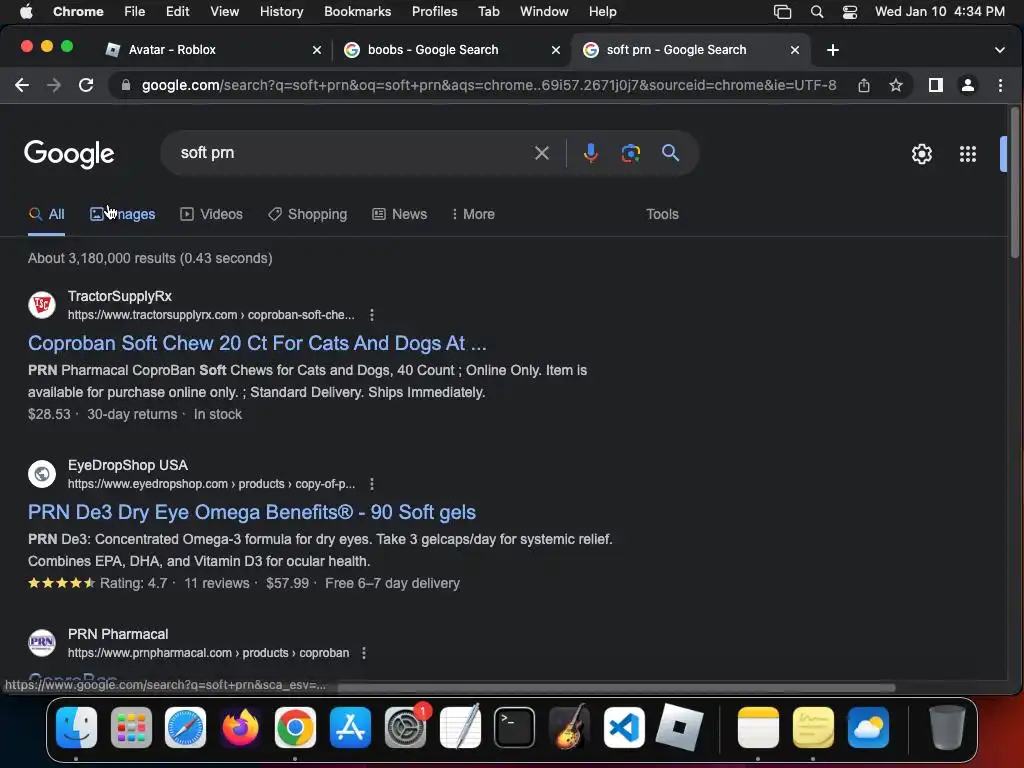
Task: Launch Safari from the dock
Action: [x=185, y=727]
